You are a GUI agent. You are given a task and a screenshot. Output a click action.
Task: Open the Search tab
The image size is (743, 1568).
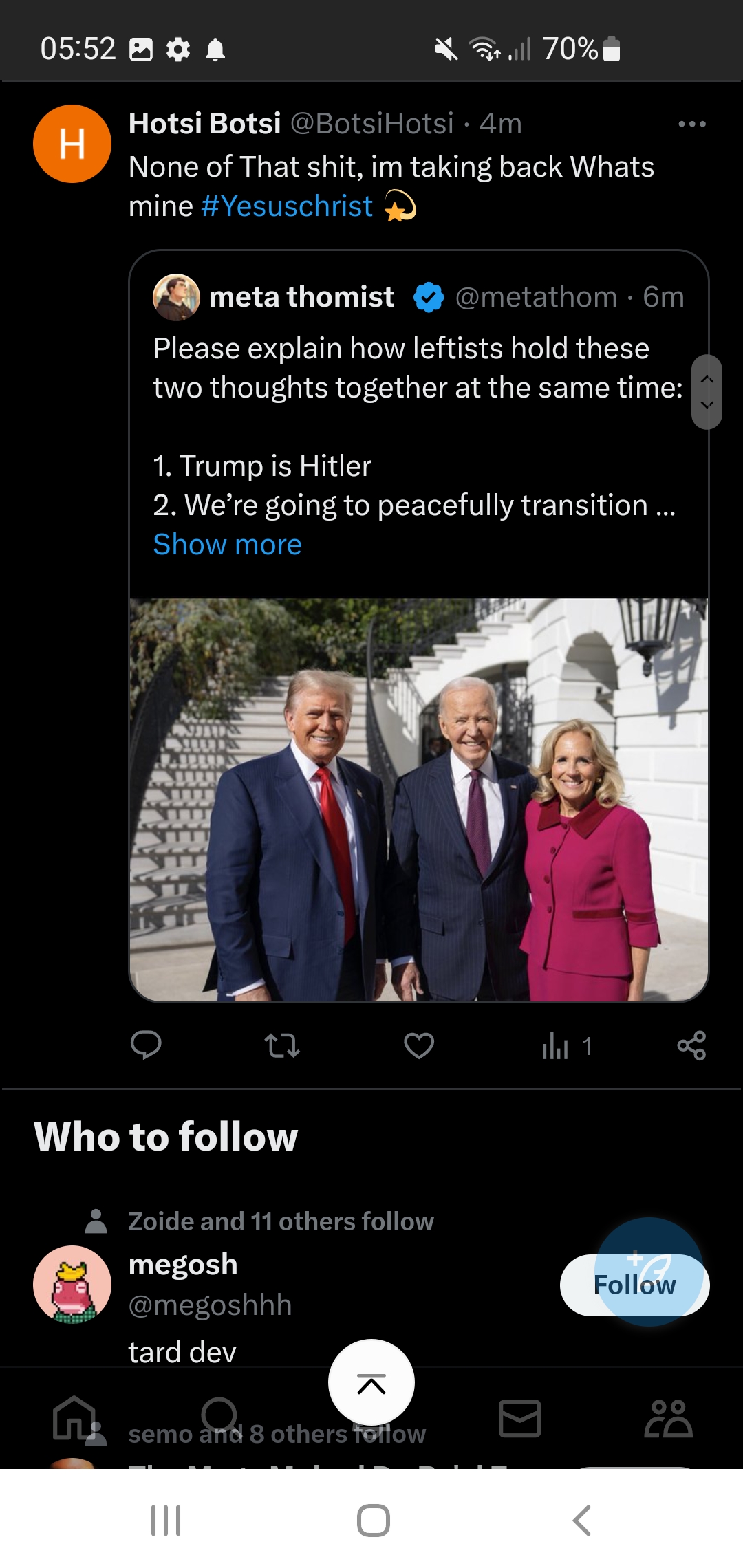tap(221, 1418)
